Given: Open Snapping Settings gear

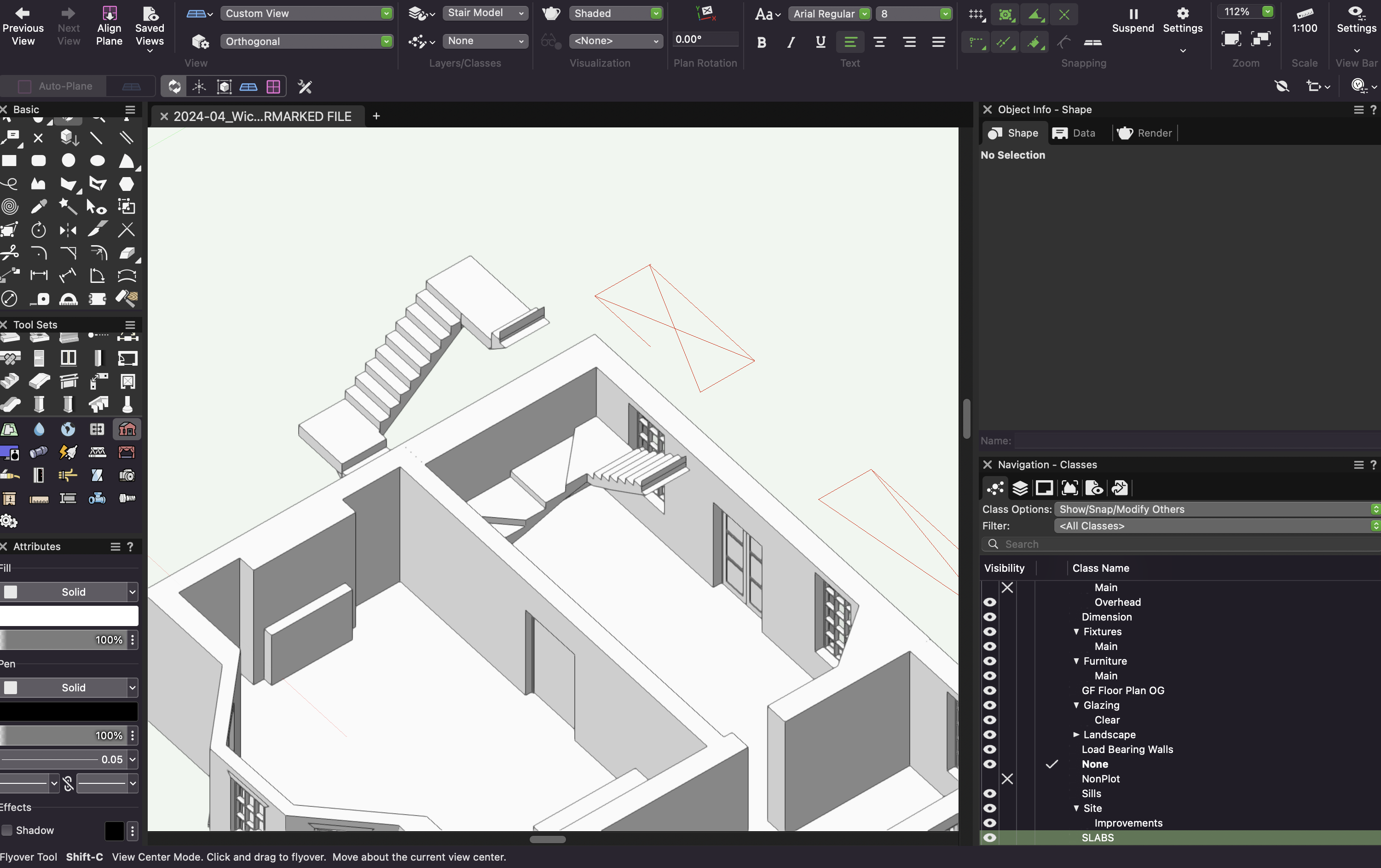Looking at the screenshot, I should point(1183,17).
